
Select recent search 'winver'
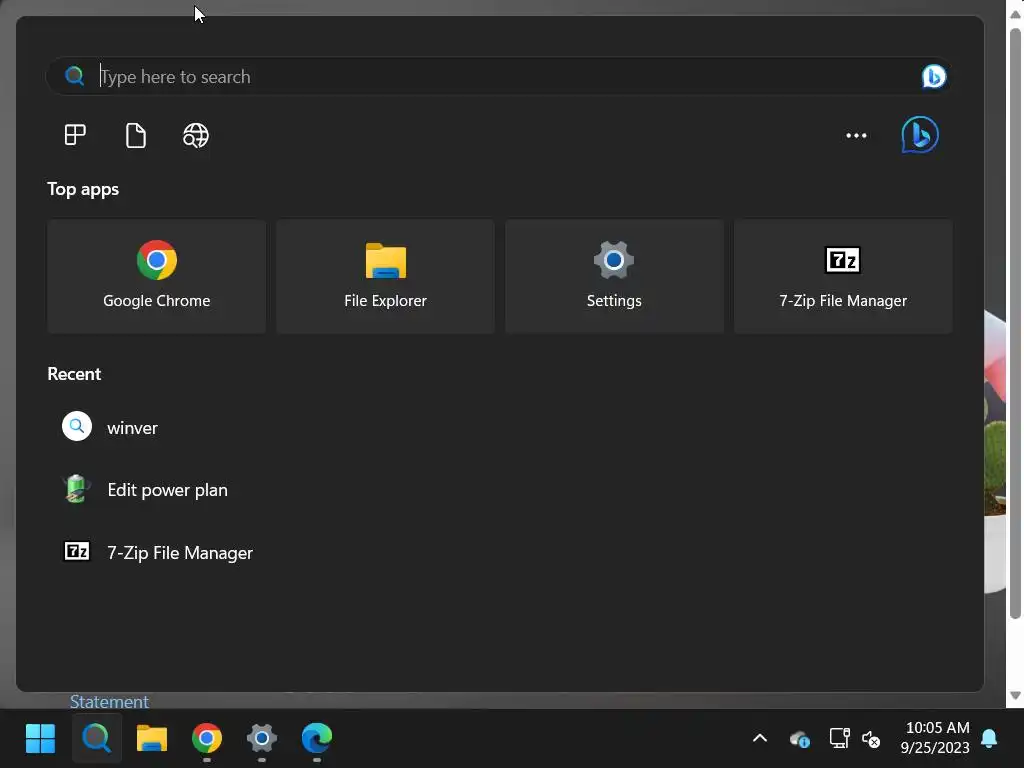point(133,428)
